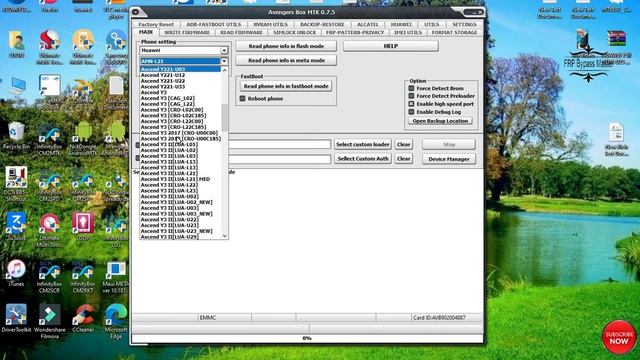The height and width of the screenshot is (360, 640).
Task: Enable Force Detect Preloader option
Action: [x=411, y=96]
